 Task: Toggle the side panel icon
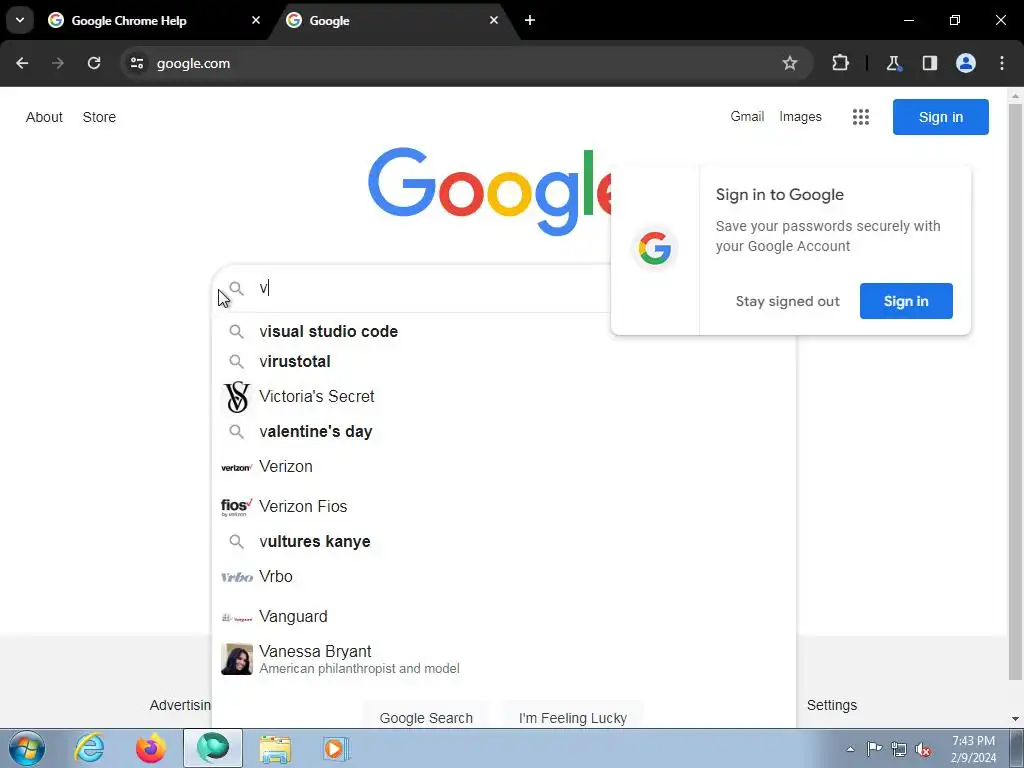(x=929, y=63)
